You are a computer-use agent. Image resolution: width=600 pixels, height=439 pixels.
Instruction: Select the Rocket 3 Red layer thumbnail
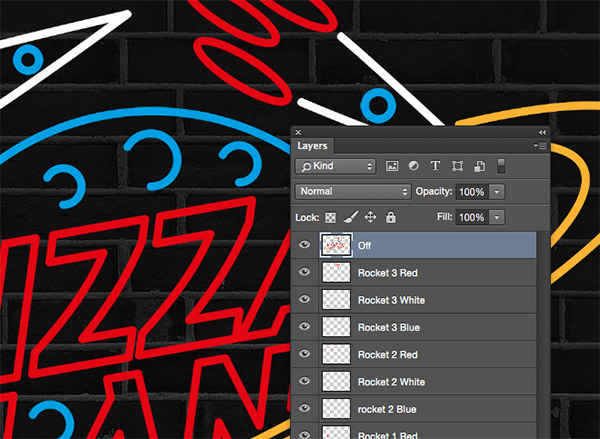tap(336, 273)
